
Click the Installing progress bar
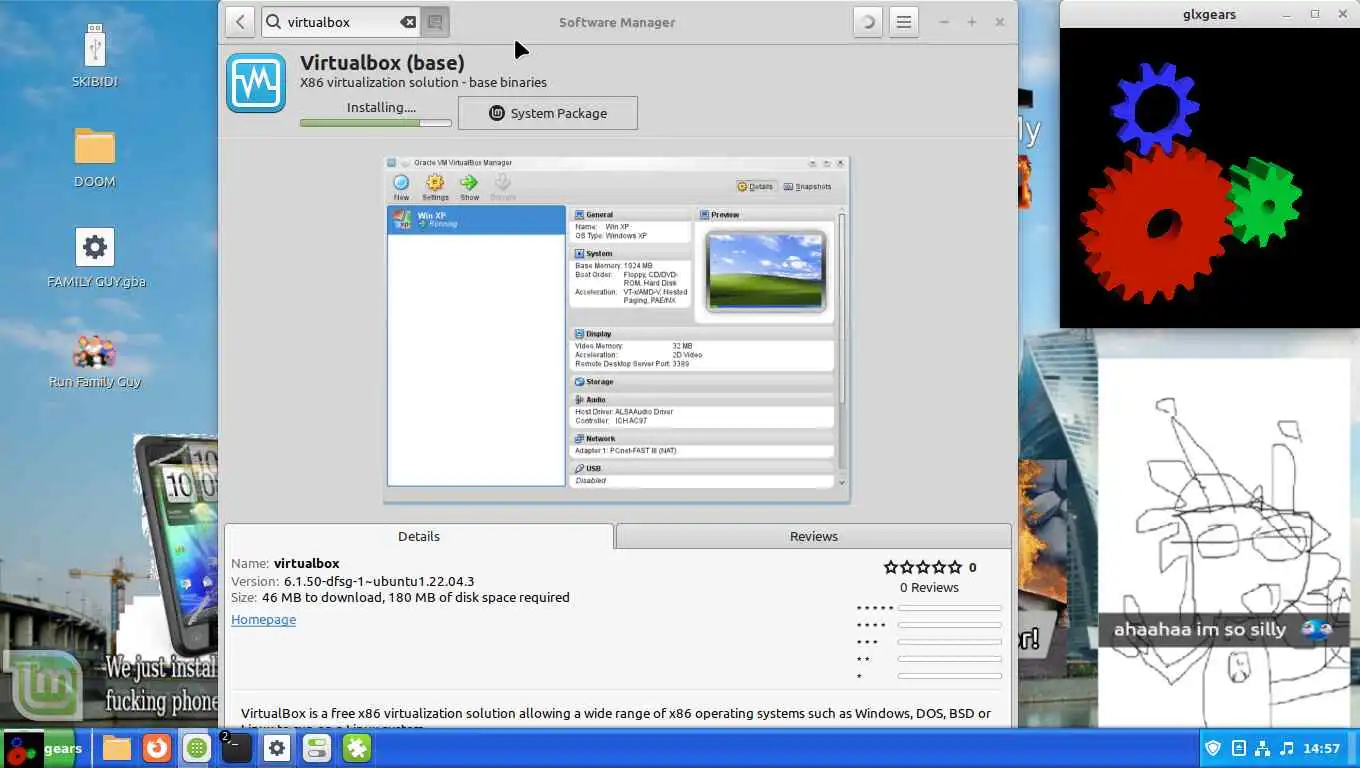click(376, 123)
